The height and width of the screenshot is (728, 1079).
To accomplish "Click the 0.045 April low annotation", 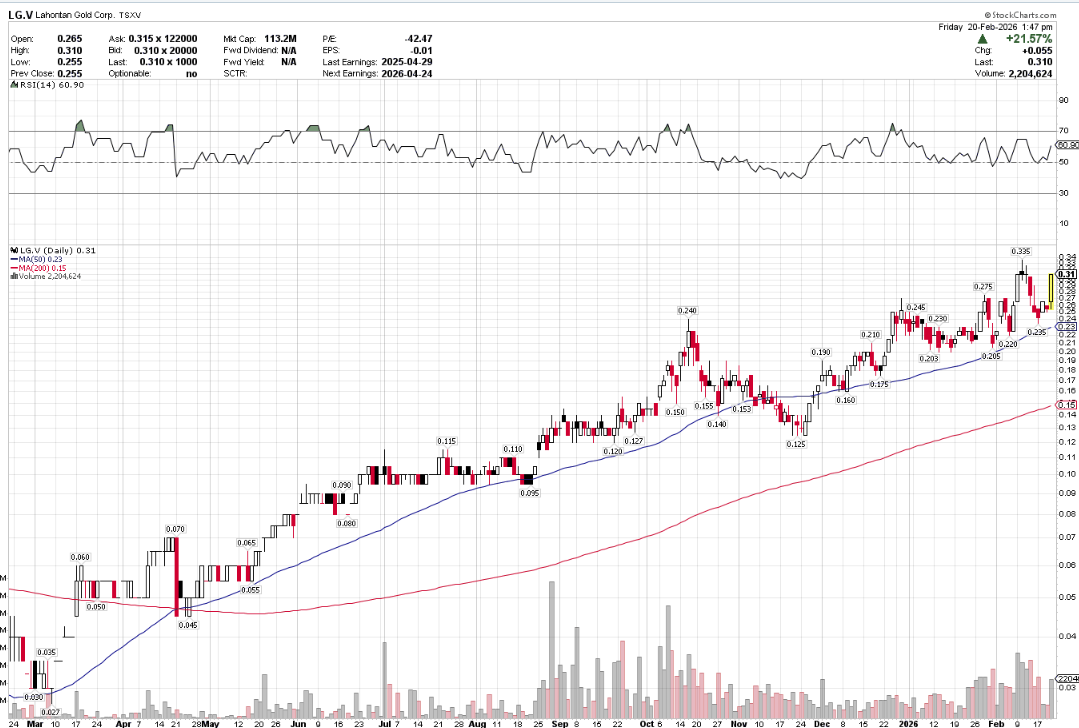I will [x=188, y=624].
